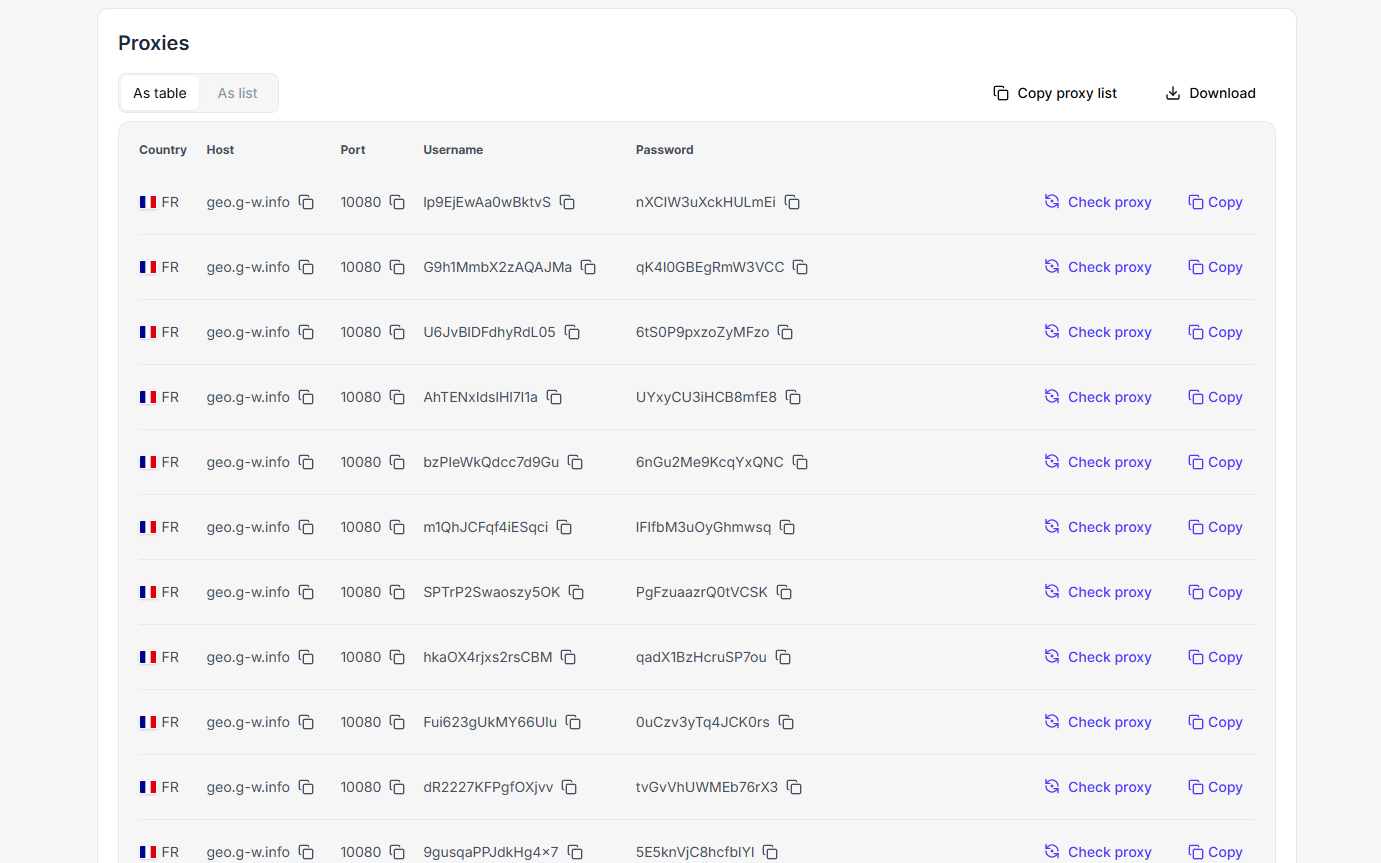Viewport: 1381px width, 863px height.
Task: Check proxy for username lp9EjEwAa0wBktvS
Action: pos(1098,202)
